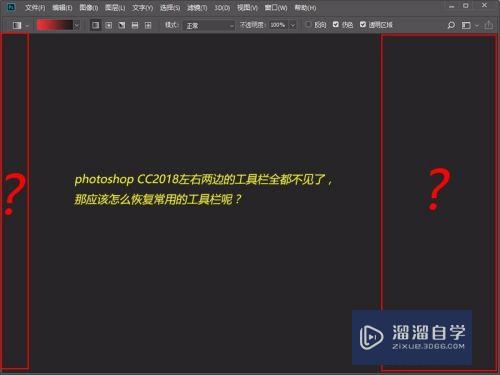Click the search magnifier icon
Screen dimensions: 500x375
coord(451,25)
